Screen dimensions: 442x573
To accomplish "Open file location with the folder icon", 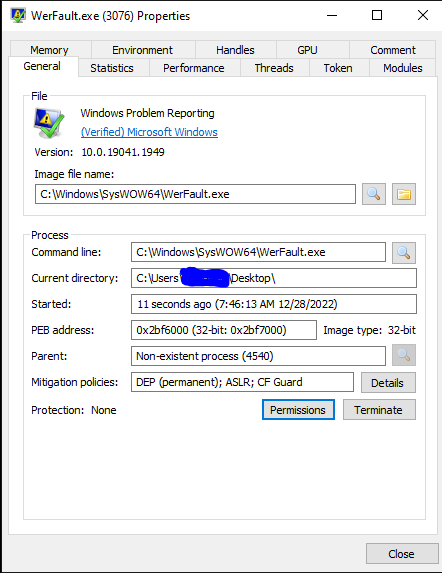I will coord(404,194).
